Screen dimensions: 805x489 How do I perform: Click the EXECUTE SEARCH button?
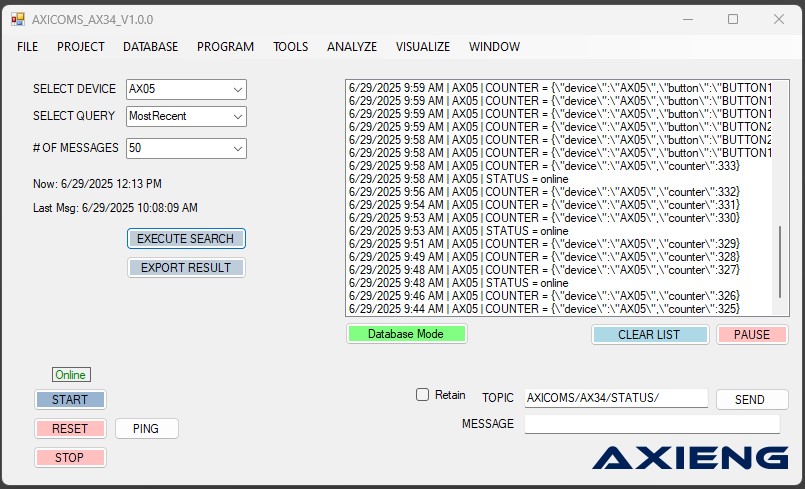click(x=186, y=239)
